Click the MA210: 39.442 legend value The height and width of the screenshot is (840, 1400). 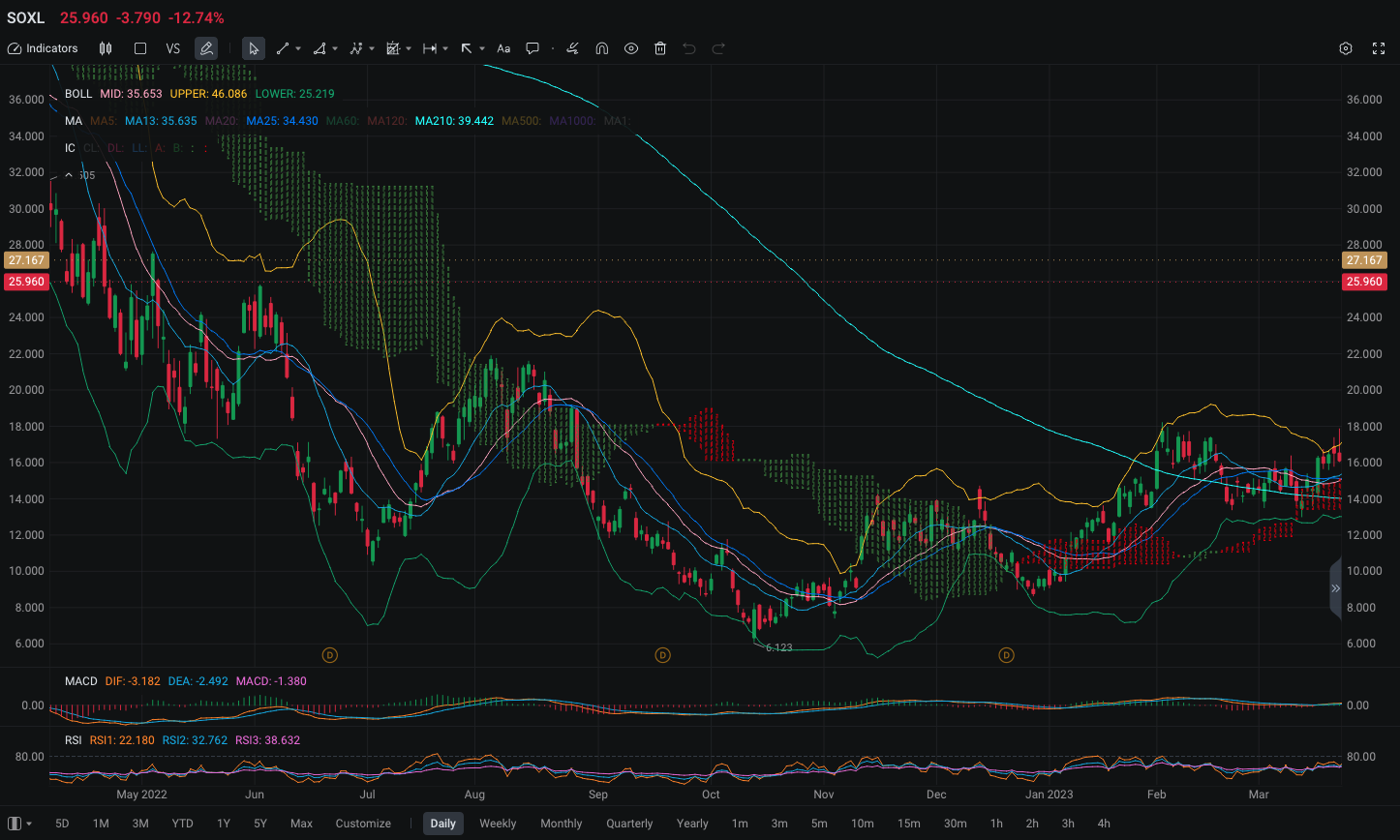coord(454,121)
